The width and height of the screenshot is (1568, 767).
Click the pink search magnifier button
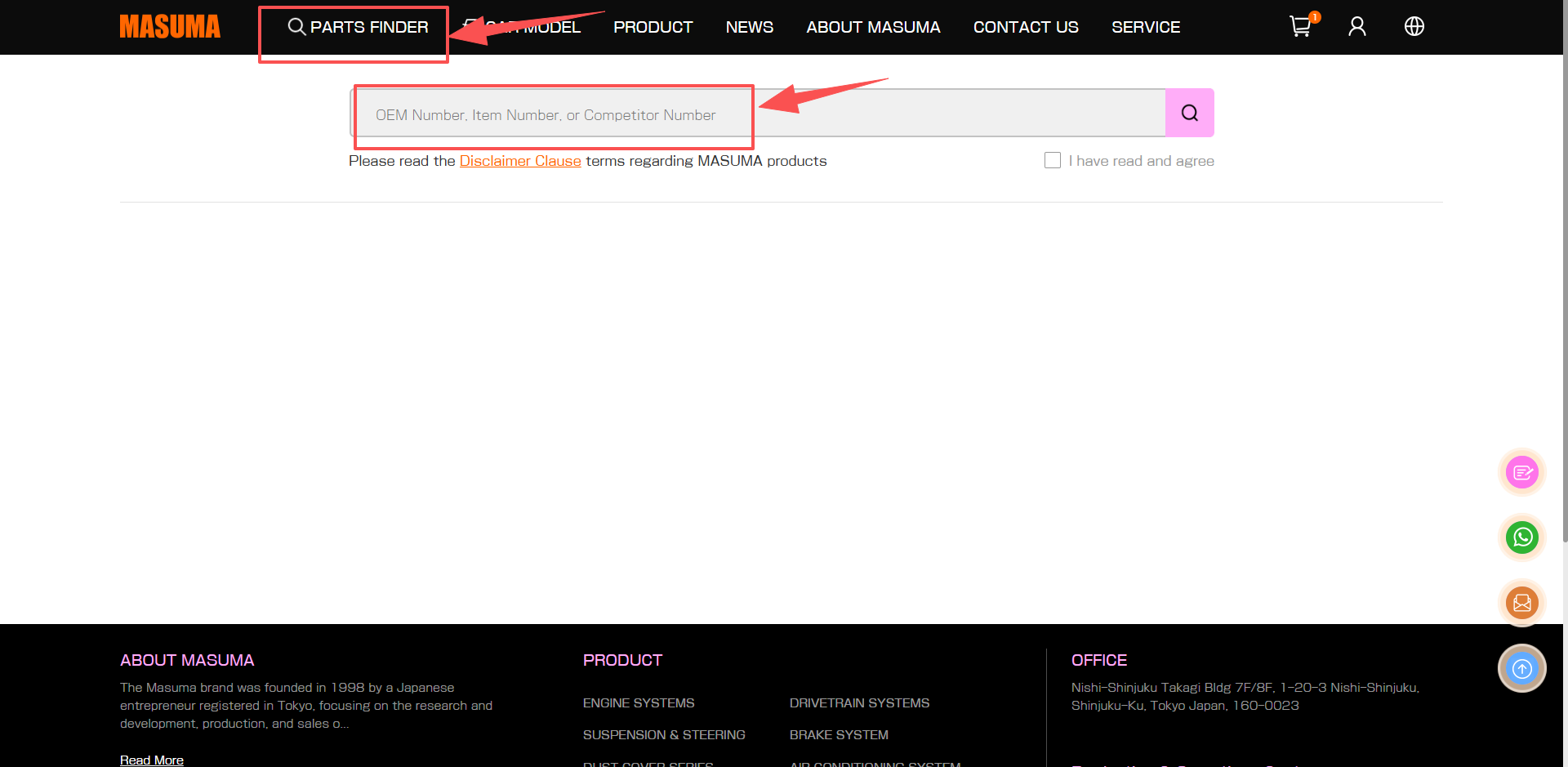coord(1190,113)
